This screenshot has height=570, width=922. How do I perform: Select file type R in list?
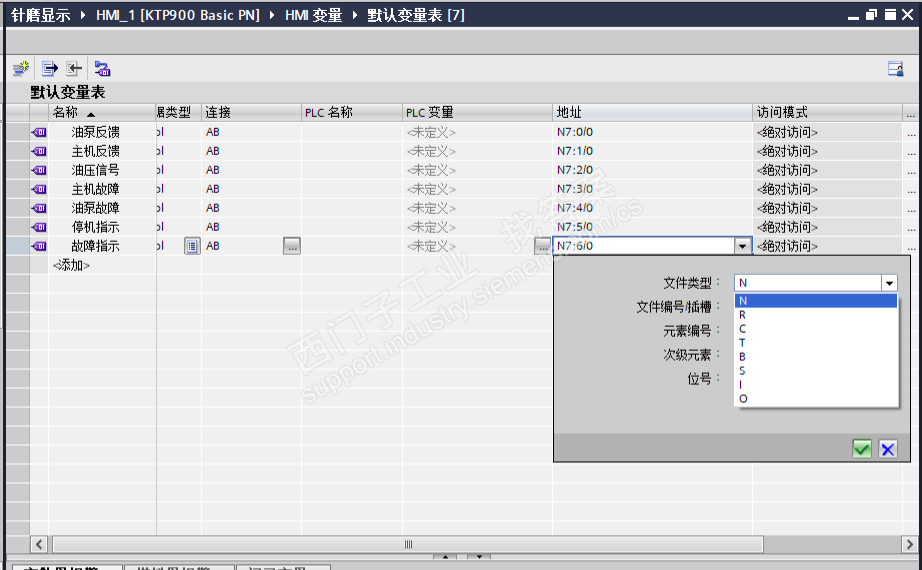point(816,315)
